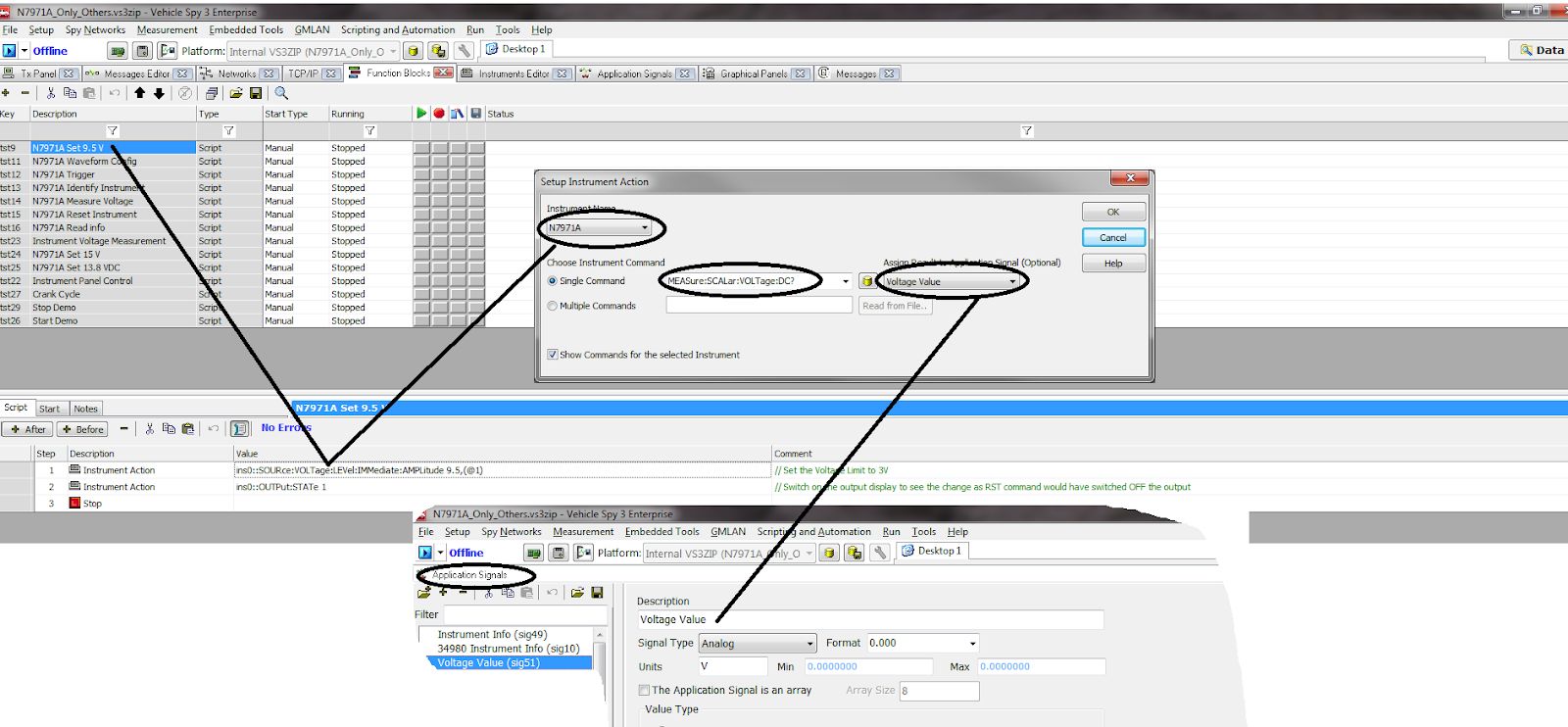Click the scissors cut icon in script toolbar

tap(150, 429)
